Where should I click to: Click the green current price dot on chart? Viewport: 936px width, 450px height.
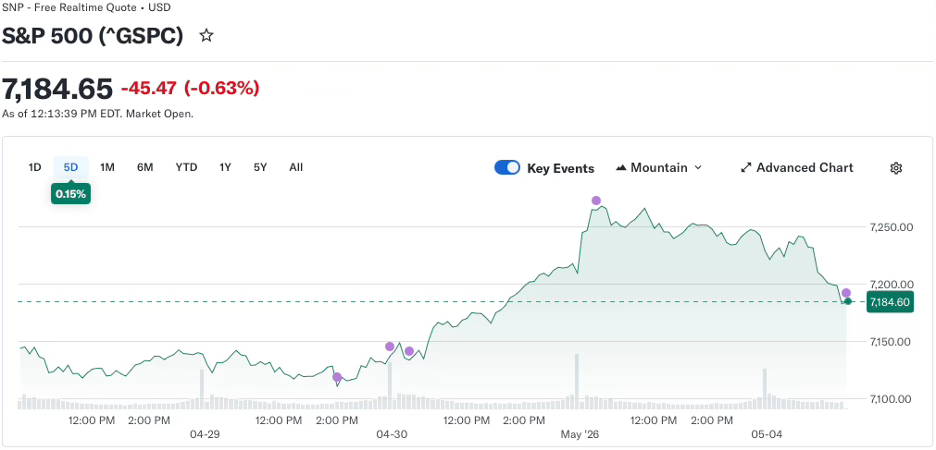(x=848, y=301)
